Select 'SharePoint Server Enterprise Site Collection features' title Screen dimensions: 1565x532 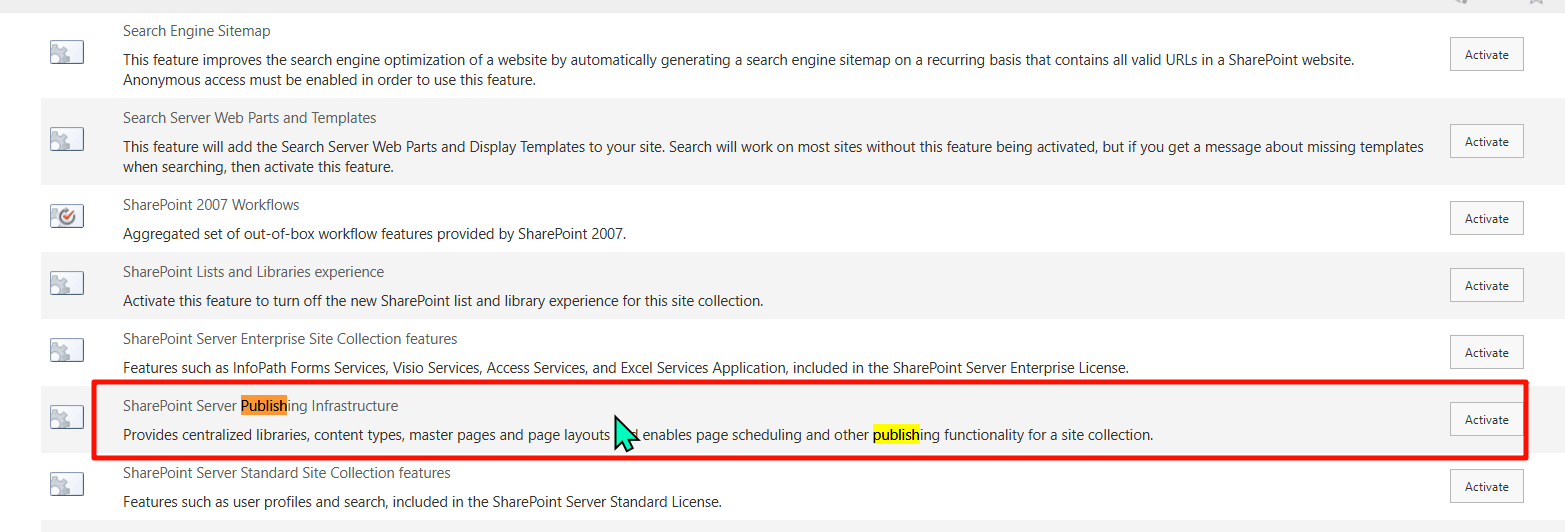pos(290,339)
